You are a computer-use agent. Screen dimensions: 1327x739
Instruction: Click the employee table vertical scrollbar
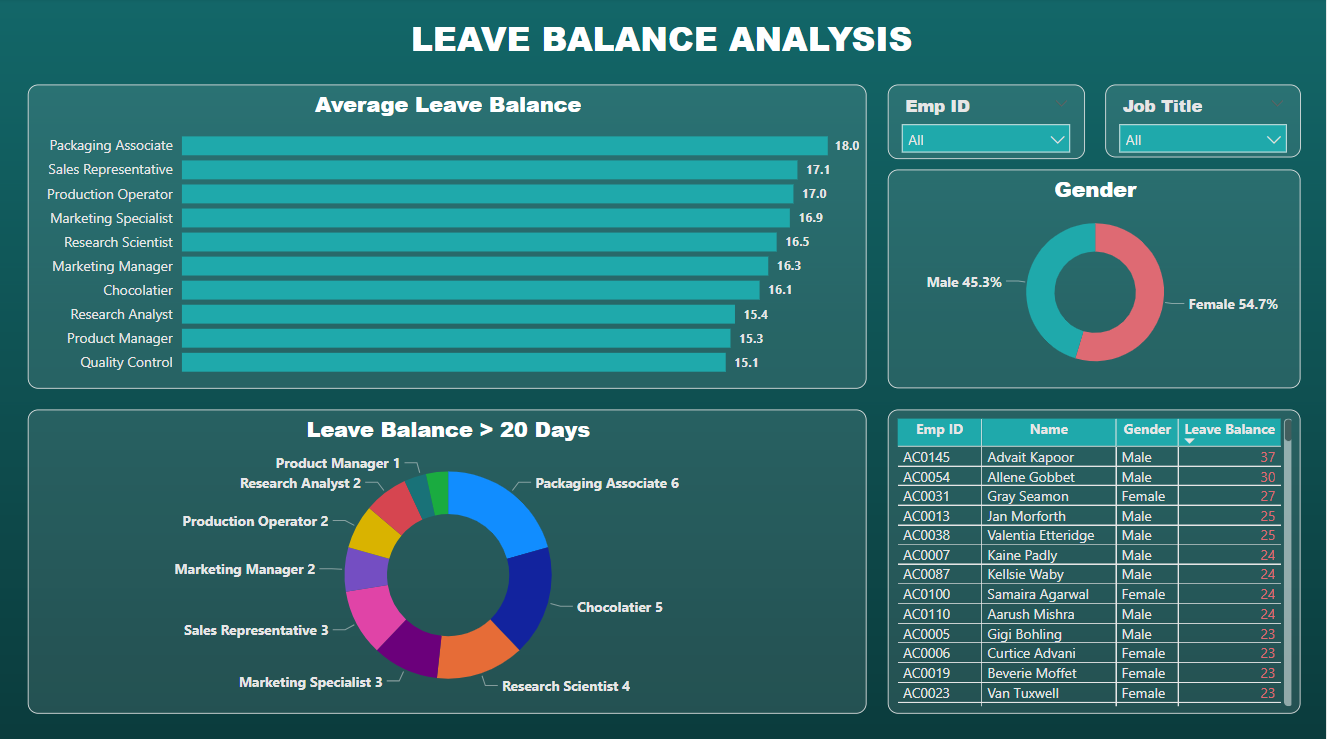[1288, 560]
